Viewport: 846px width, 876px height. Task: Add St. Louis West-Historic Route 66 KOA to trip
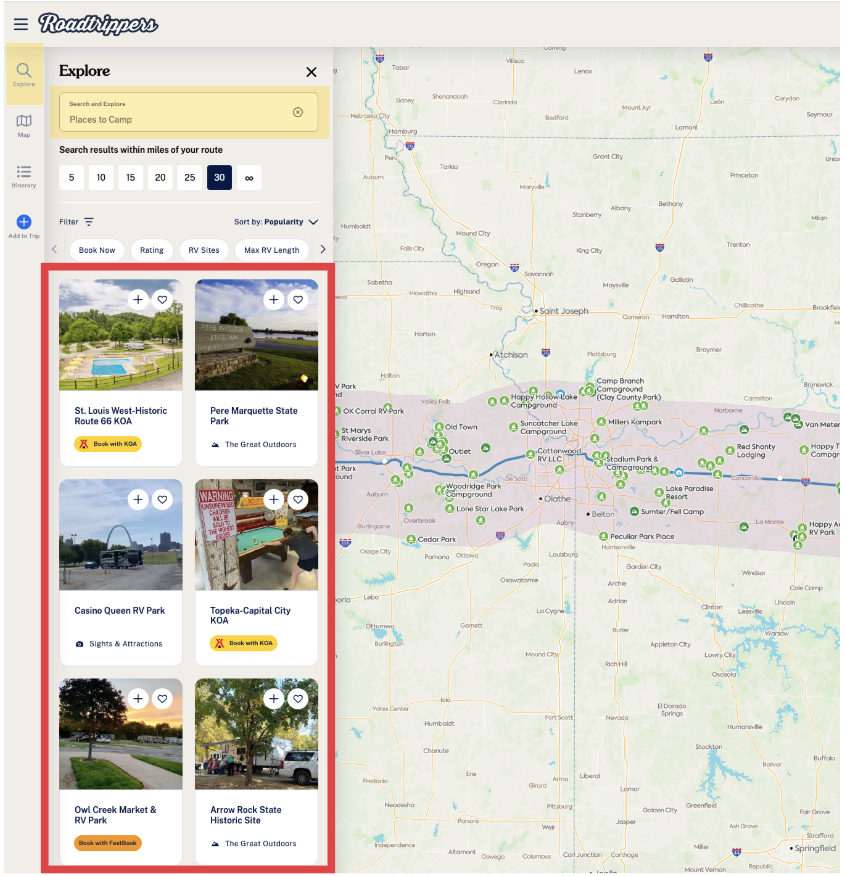[138, 299]
